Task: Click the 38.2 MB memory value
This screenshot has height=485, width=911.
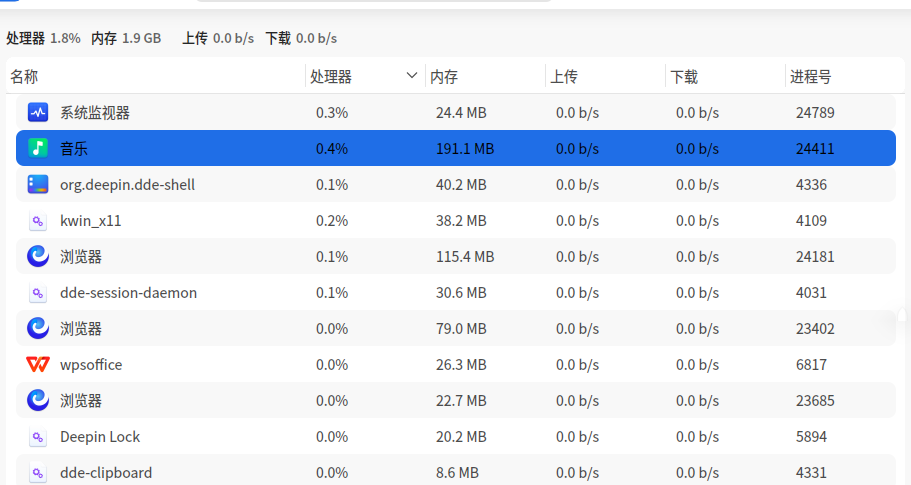Action: click(x=461, y=221)
